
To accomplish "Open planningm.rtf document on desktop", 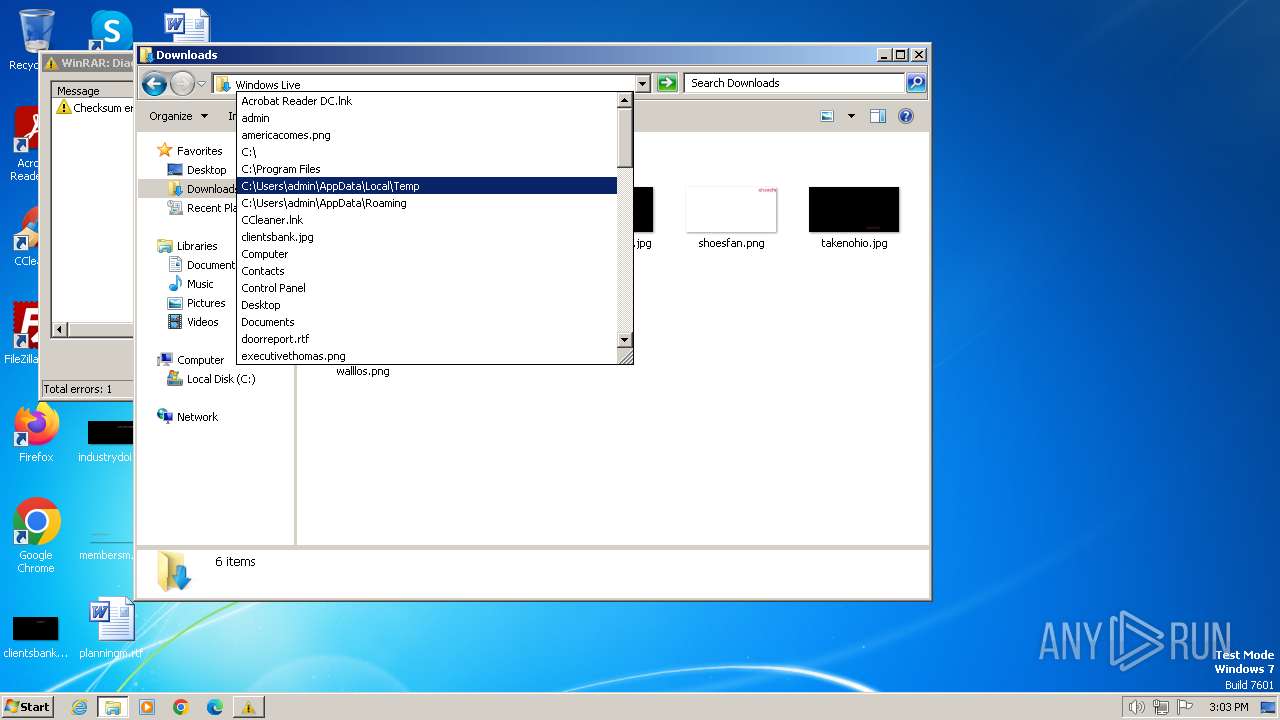I will coord(111,628).
